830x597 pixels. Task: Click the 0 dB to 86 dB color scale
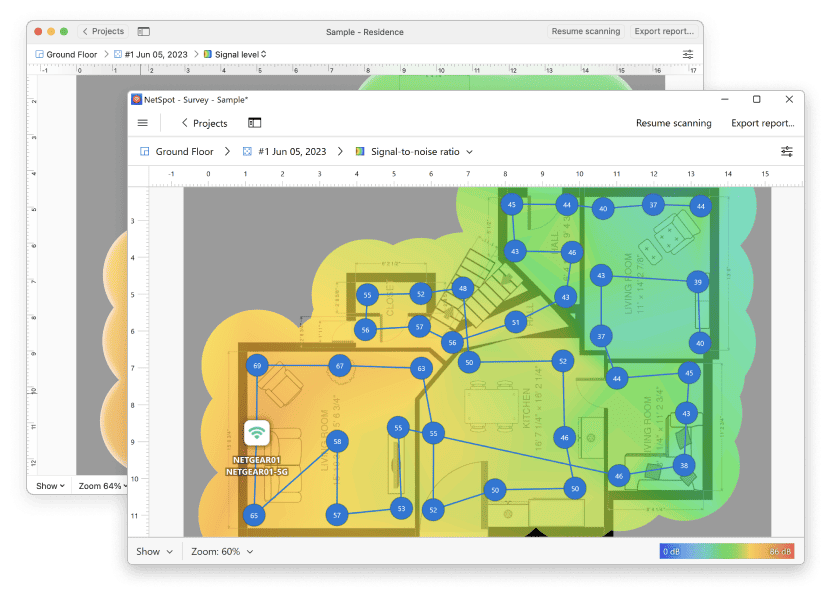point(727,551)
